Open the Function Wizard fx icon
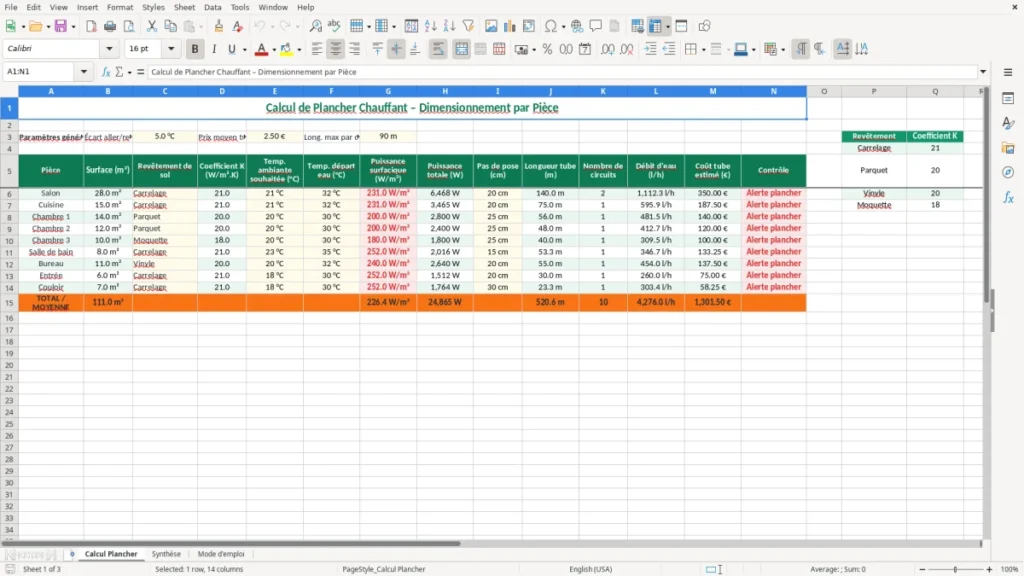This screenshot has height=576, width=1024. 106,72
